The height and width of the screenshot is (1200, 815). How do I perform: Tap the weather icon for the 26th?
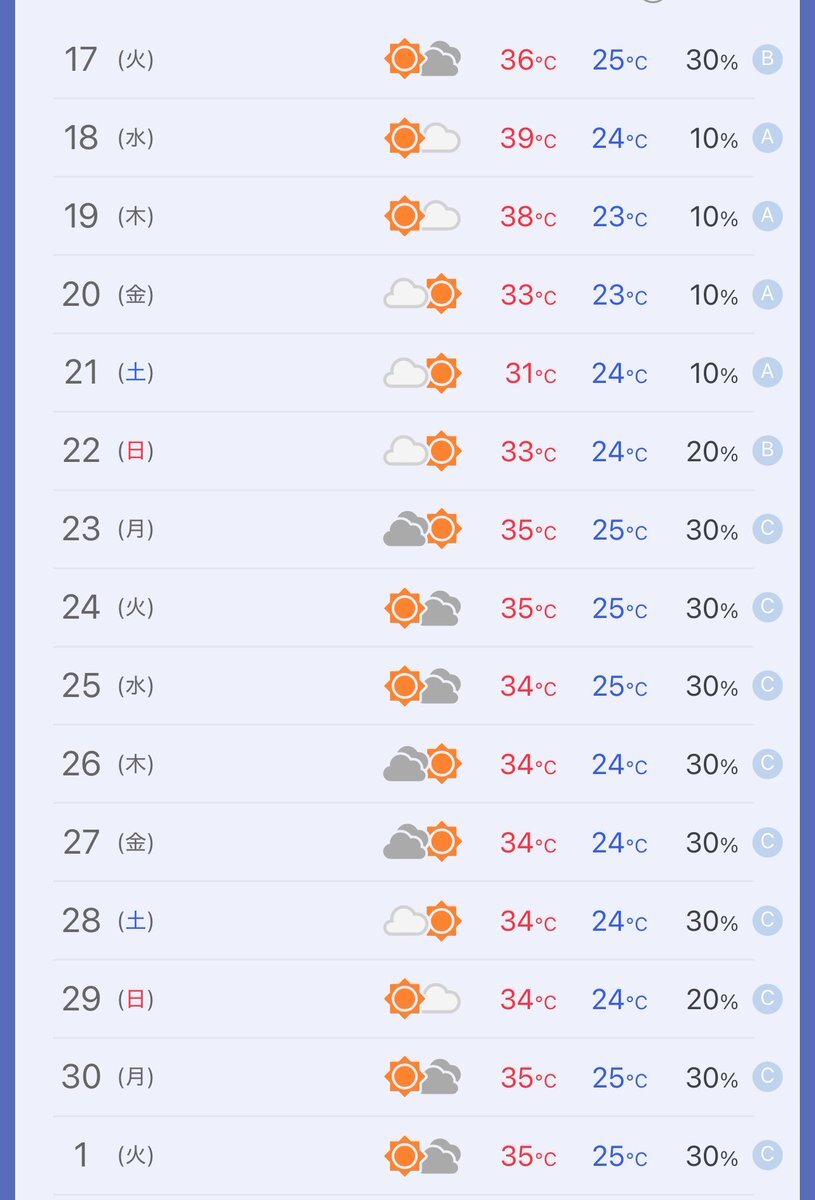tap(422, 764)
